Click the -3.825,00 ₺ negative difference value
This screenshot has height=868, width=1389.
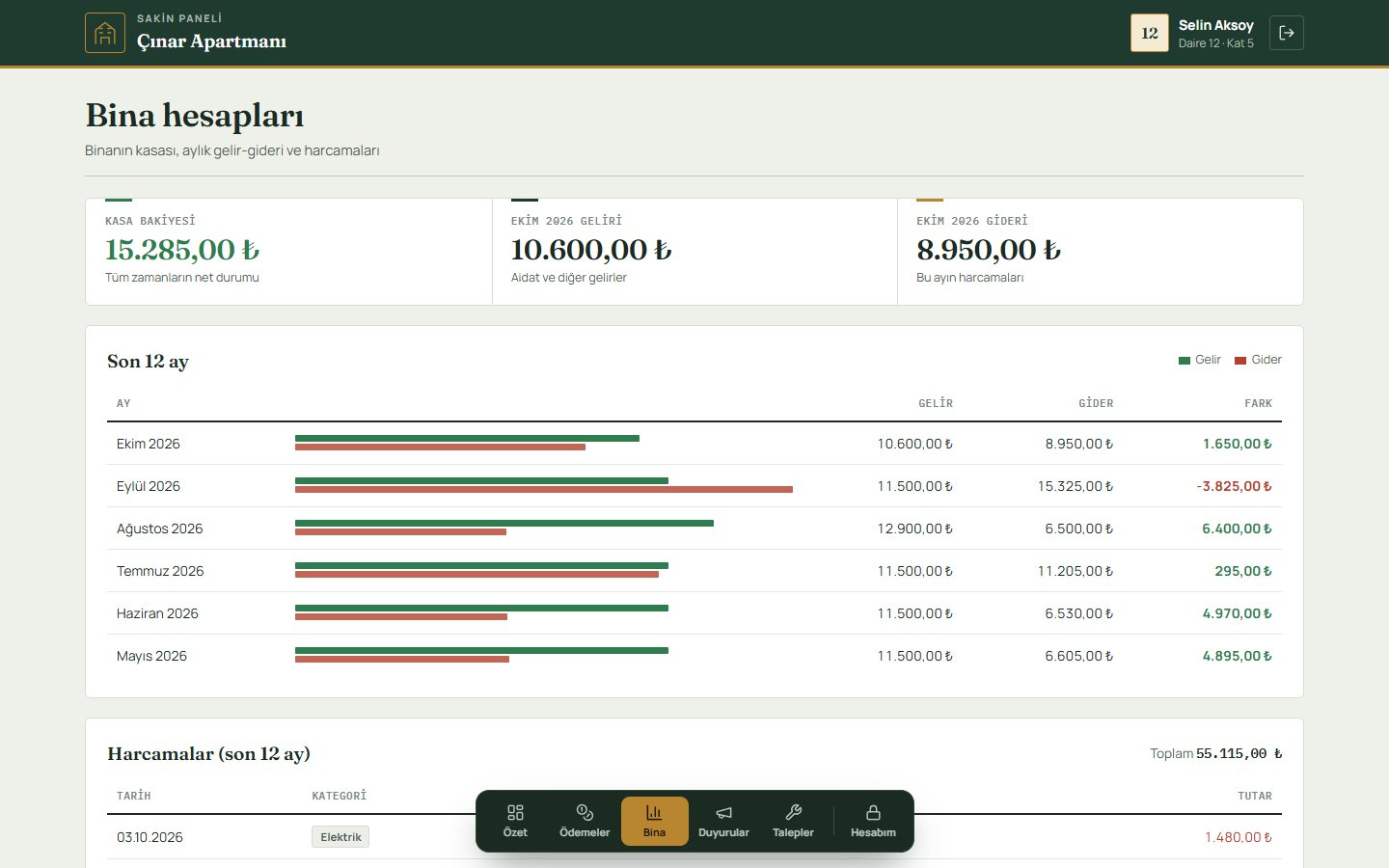click(x=1234, y=486)
